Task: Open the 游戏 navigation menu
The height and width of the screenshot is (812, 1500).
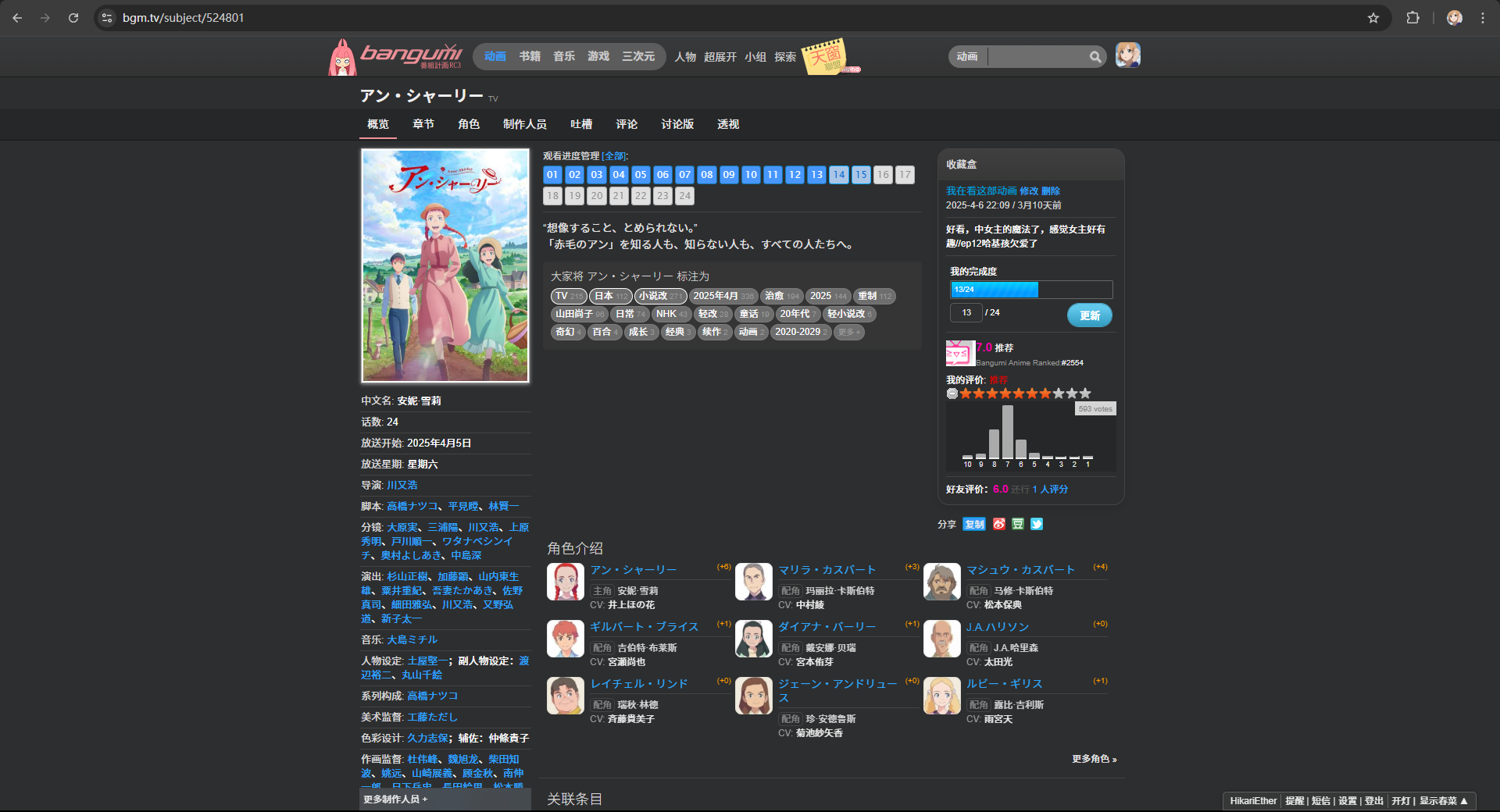Action: 598,56
